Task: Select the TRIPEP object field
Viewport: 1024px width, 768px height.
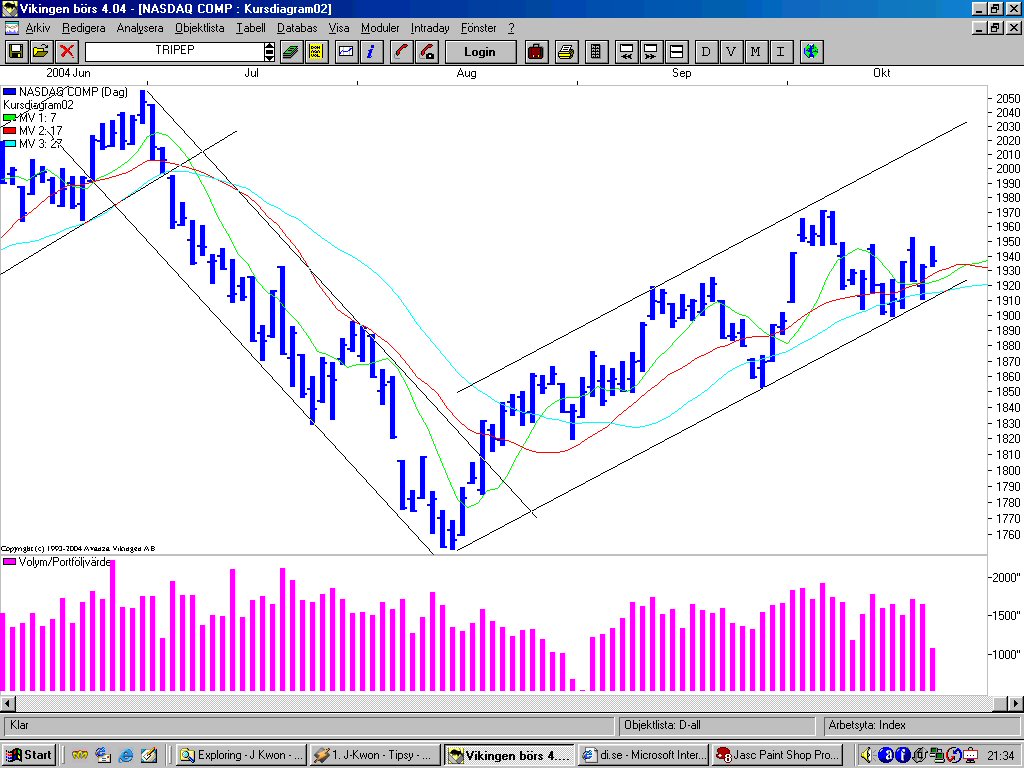Action: click(x=174, y=51)
